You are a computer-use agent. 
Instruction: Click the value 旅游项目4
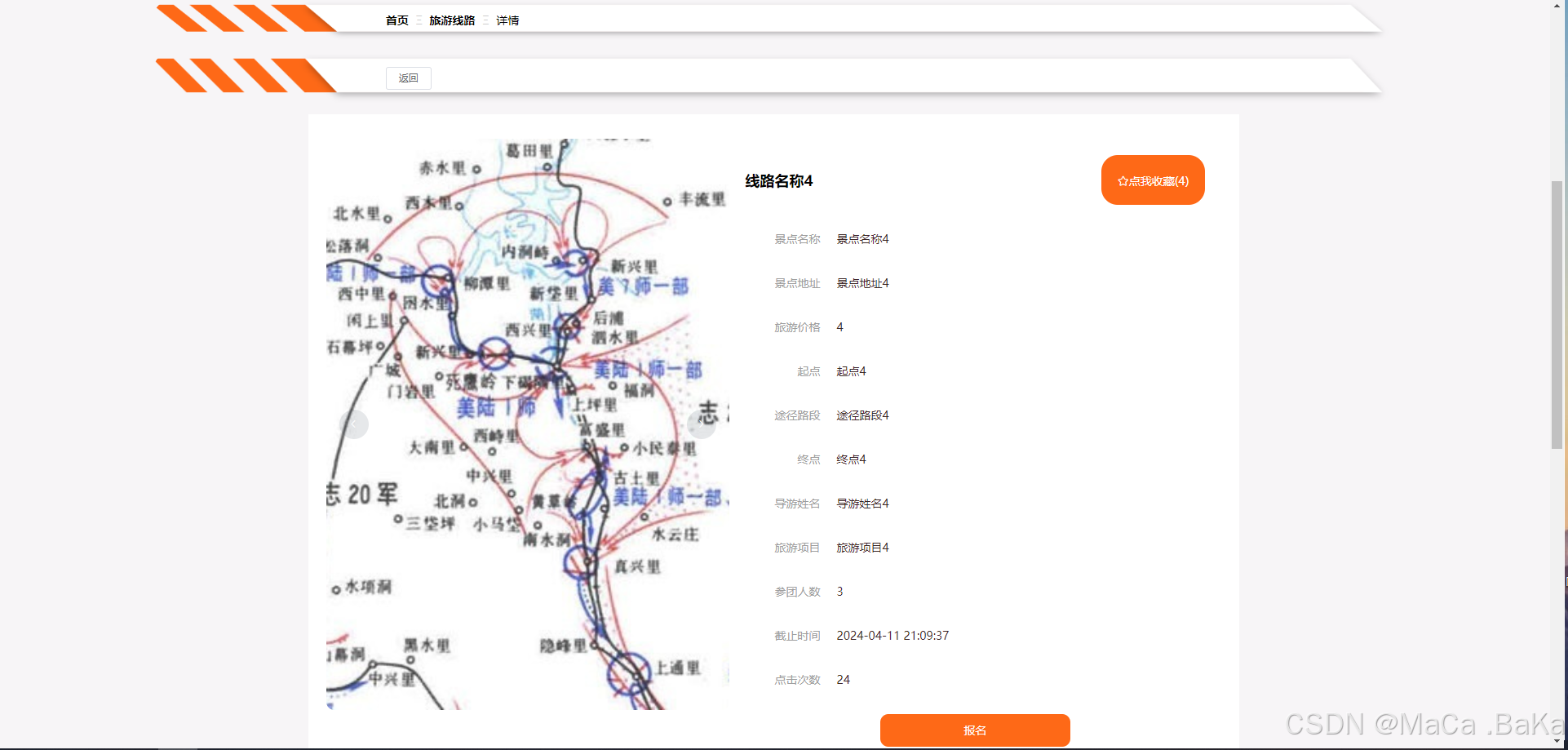pyautogui.click(x=862, y=548)
